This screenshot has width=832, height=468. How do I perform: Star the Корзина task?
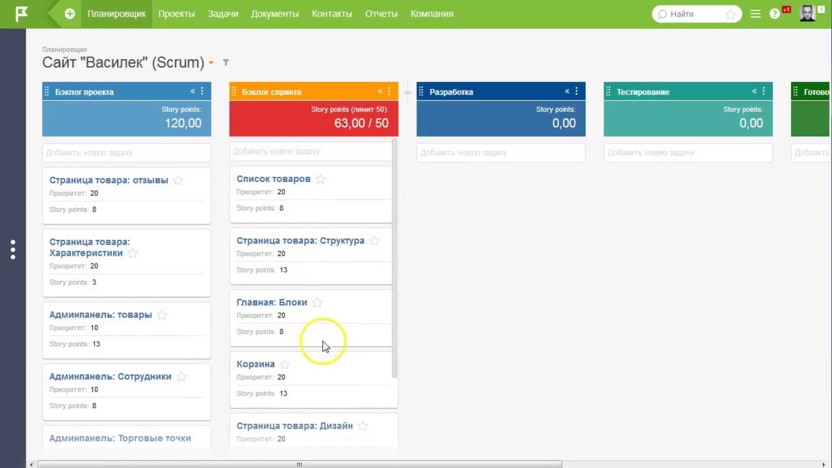tap(285, 365)
